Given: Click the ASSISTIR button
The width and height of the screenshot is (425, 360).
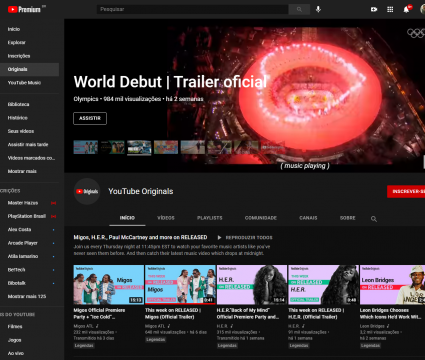Looking at the screenshot, I should pyautogui.click(x=90, y=118).
